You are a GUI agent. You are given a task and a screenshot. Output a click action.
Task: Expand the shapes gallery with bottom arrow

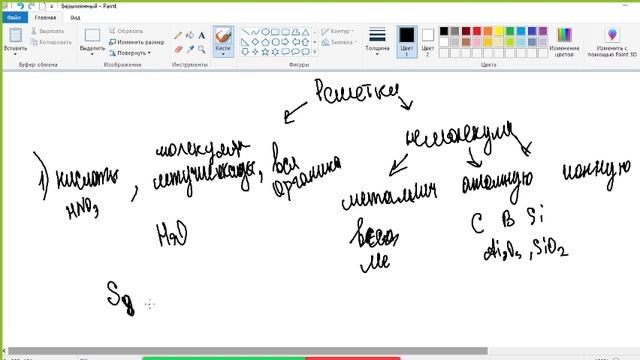coord(315,52)
